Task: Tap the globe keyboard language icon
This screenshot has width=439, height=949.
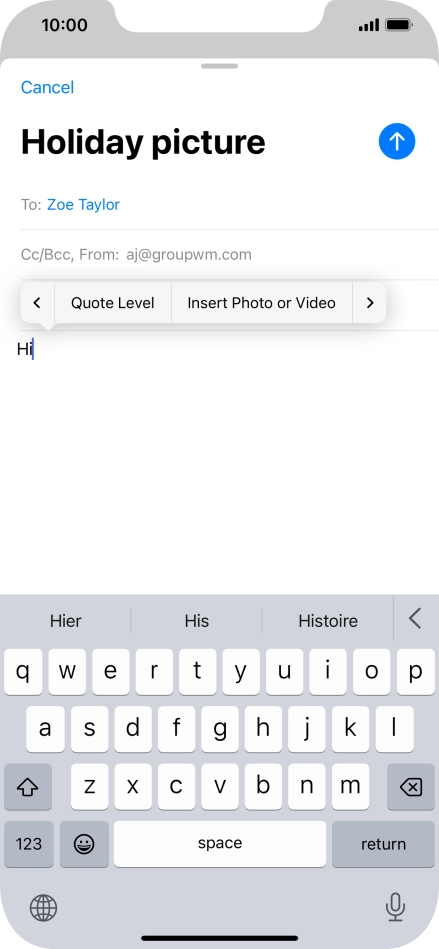Action: coord(44,908)
